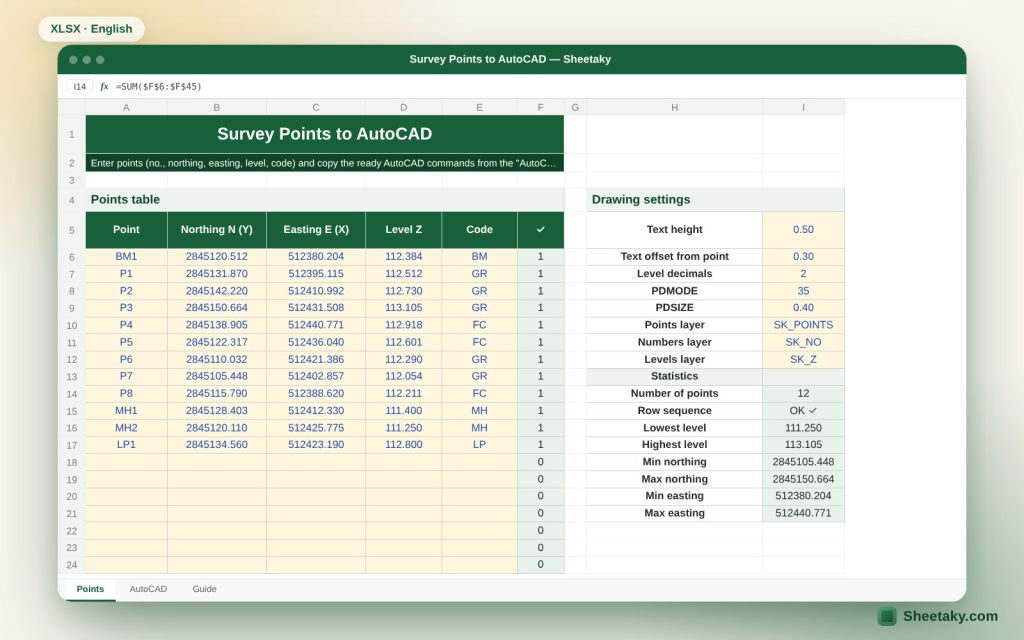Click Level decimals value 2
The height and width of the screenshot is (640, 1024).
click(x=803, y=274)
